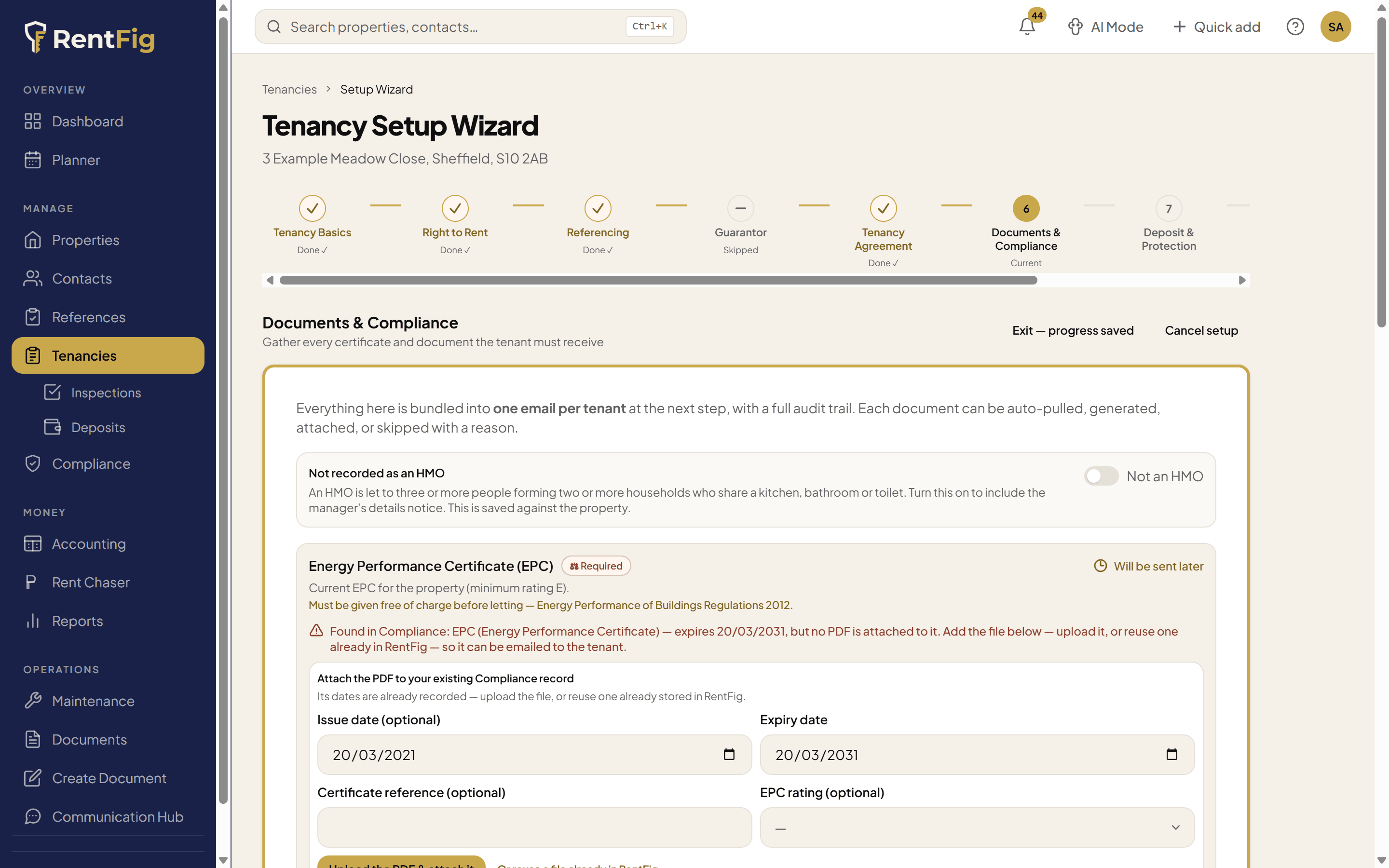Click Cancel setup
Image resolution: width=1389 pixels, height=868 pixels.
(1201, 330)
